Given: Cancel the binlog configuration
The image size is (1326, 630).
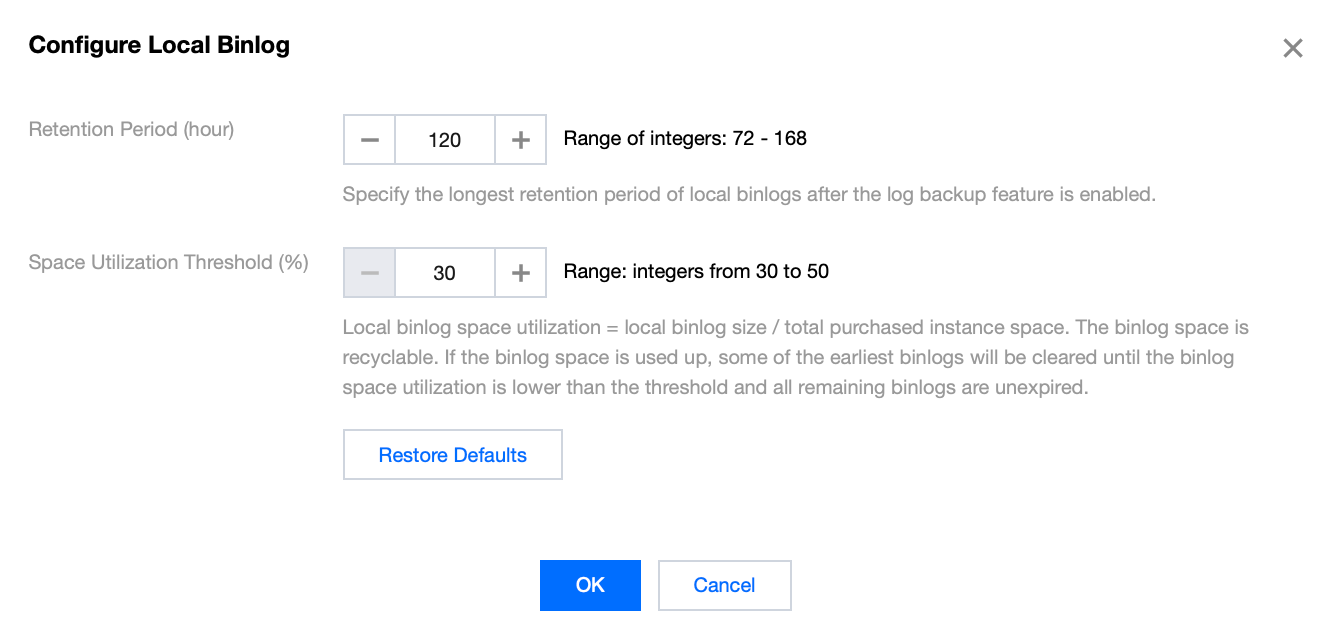Looking at the screenshot, I should (x=724, y=585).
